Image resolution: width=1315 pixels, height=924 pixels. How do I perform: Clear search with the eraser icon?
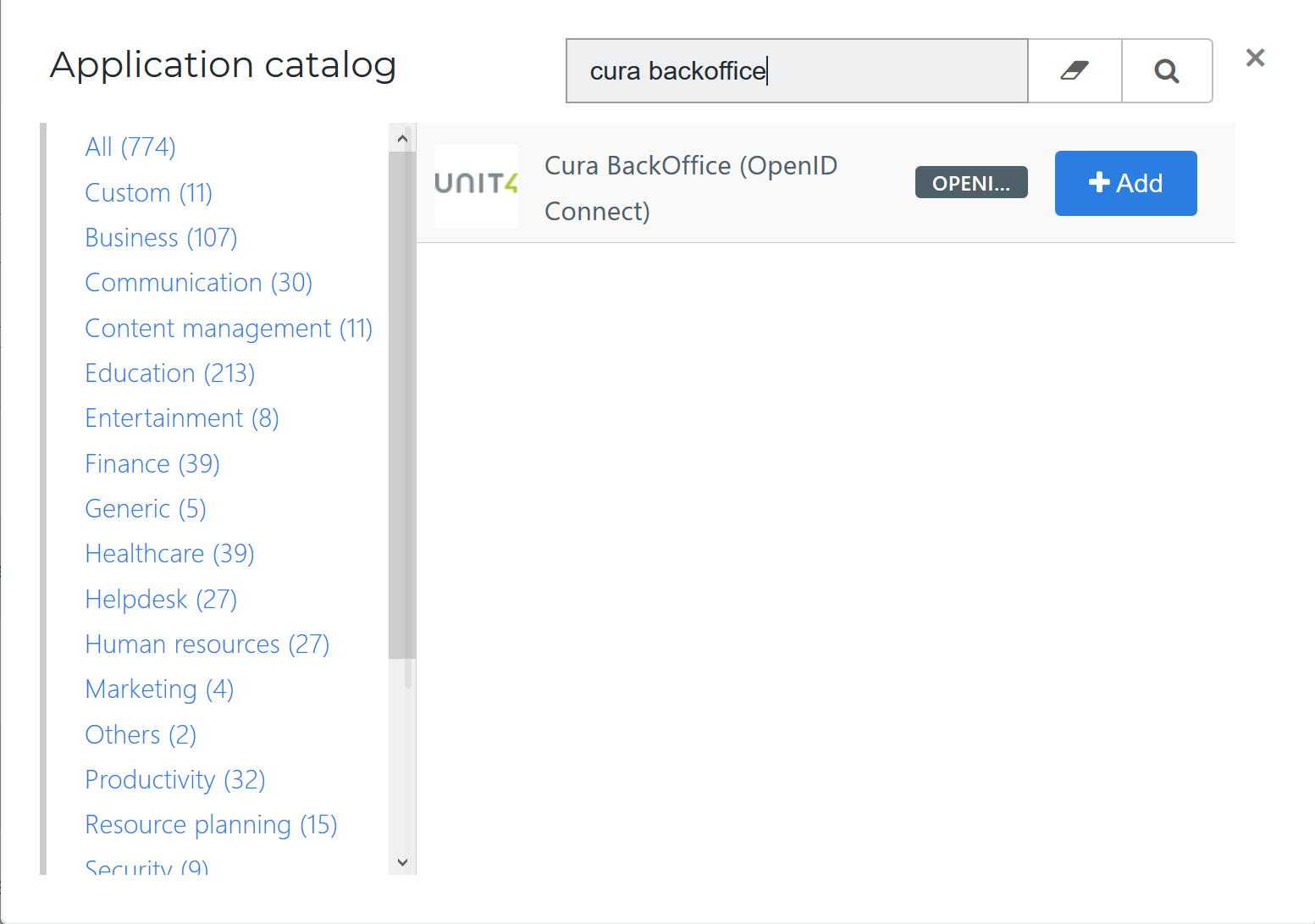coord(1075,71)
